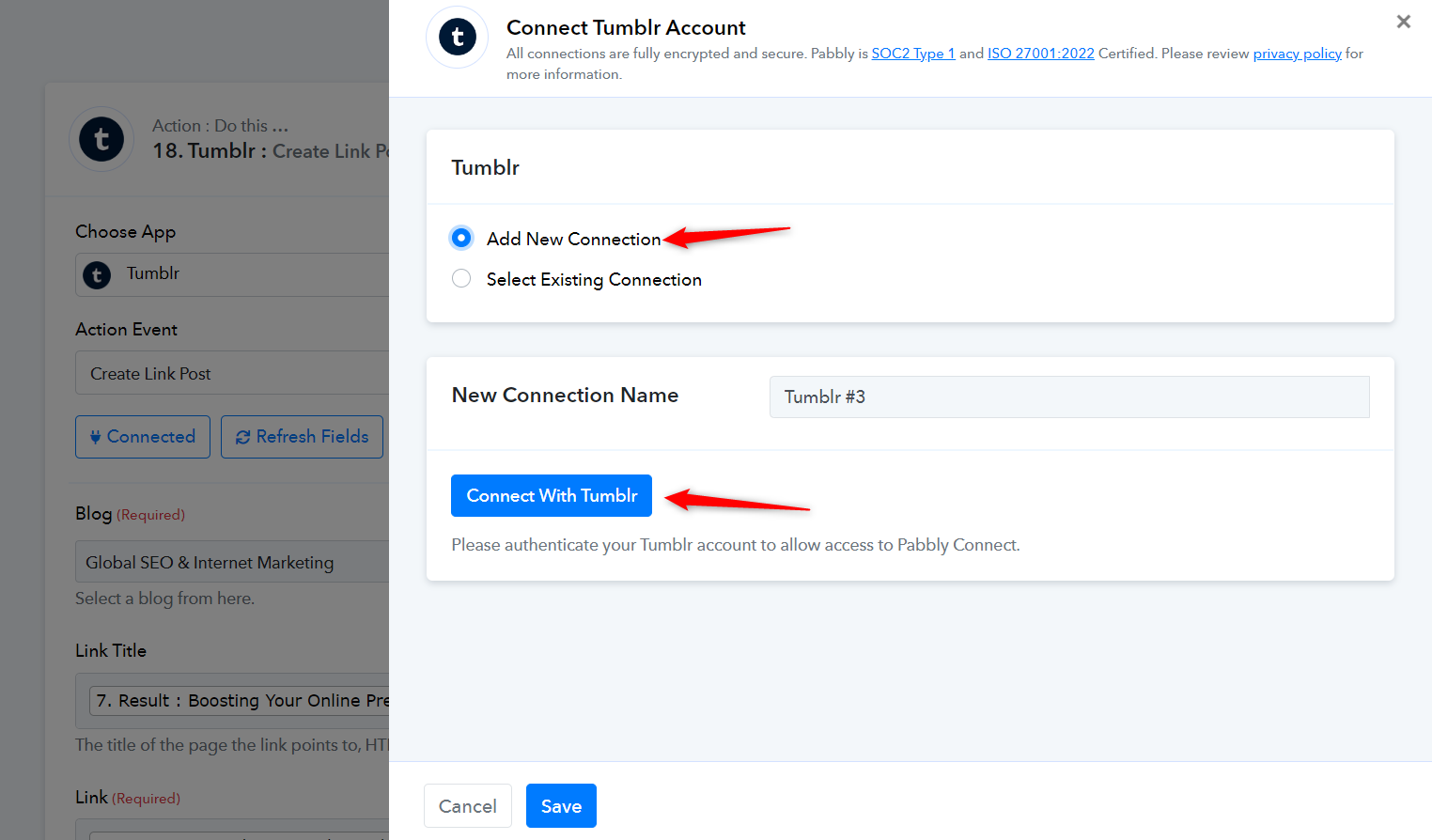Viewport: 1432px width, 840px height.
Task: Click the plug icon on Connected button
Action: 95,437
